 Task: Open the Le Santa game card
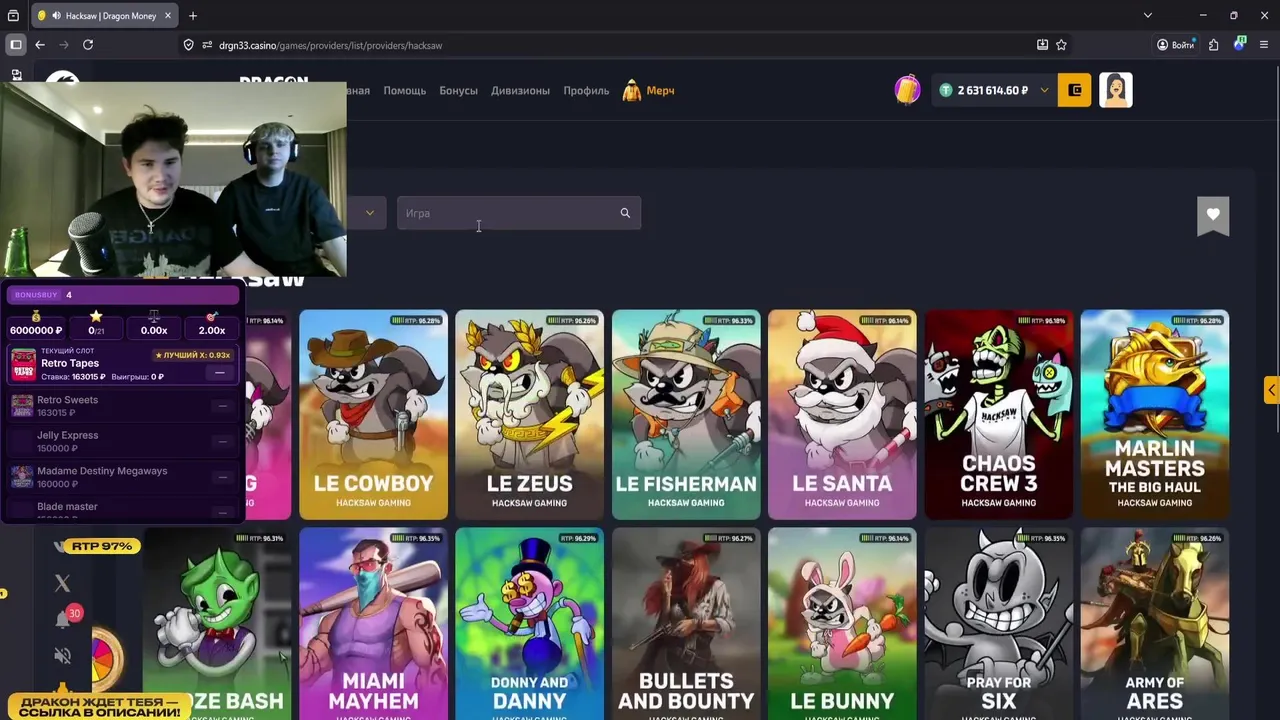click(x=842, y=415)
